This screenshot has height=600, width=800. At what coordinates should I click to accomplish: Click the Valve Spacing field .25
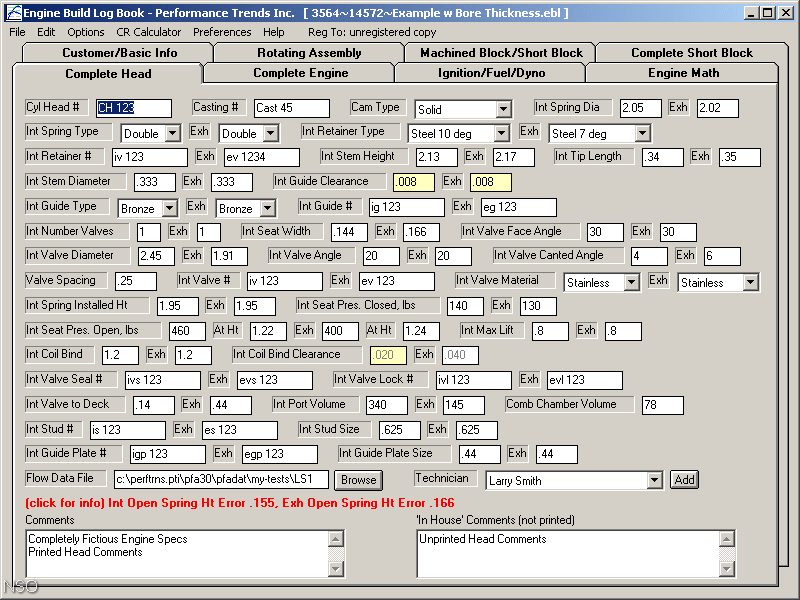[136, 281]
